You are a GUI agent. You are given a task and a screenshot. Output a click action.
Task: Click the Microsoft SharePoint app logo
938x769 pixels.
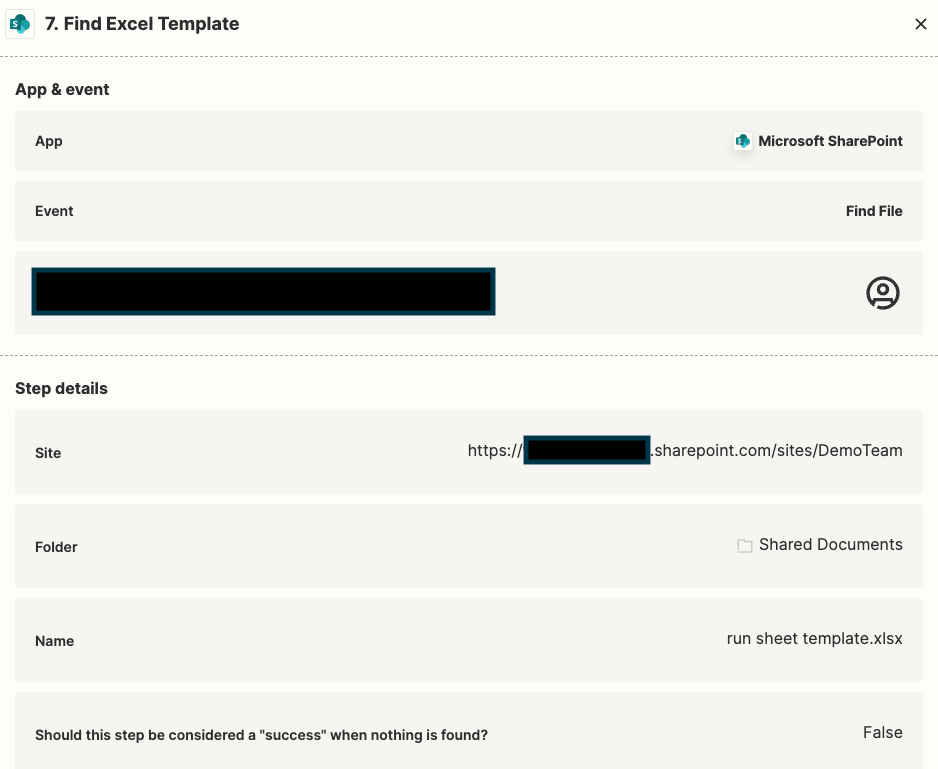click(x=743, y=141)
